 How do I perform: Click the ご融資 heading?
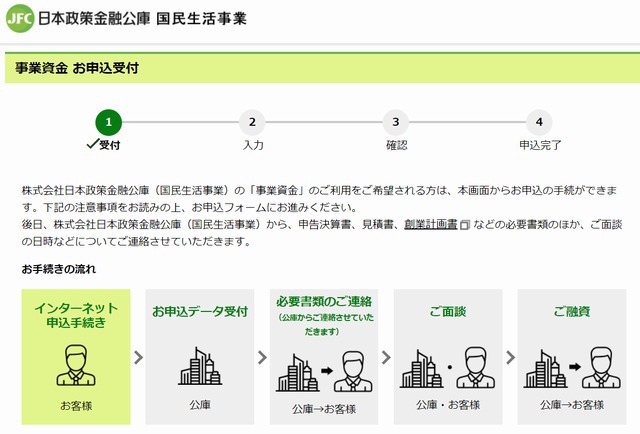[x=572, y=312]
